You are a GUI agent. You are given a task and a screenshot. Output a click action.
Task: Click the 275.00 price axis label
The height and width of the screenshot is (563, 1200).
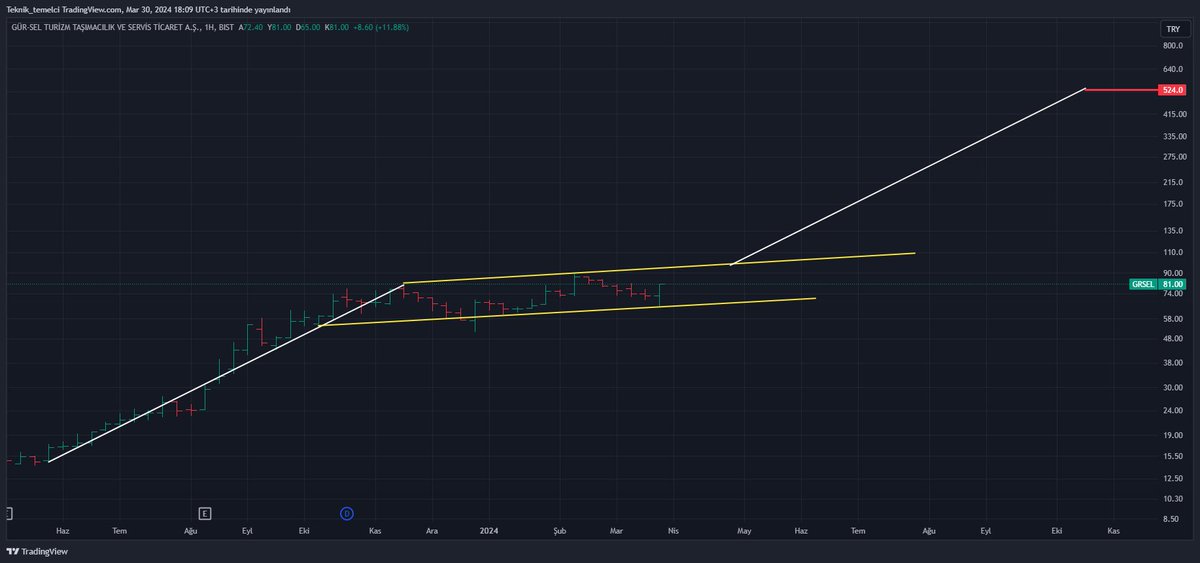1173,156
